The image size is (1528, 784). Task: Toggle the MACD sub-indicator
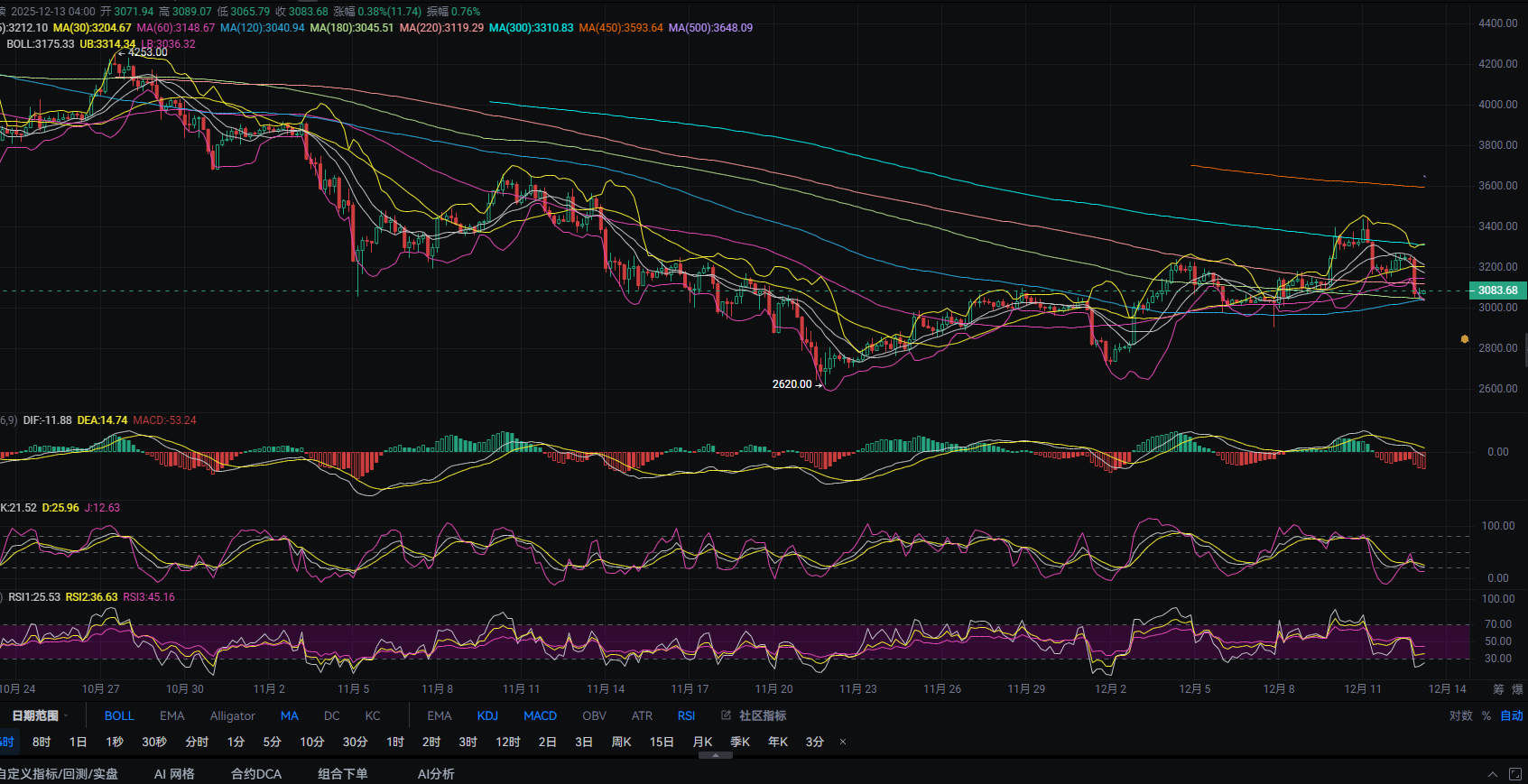540,715
